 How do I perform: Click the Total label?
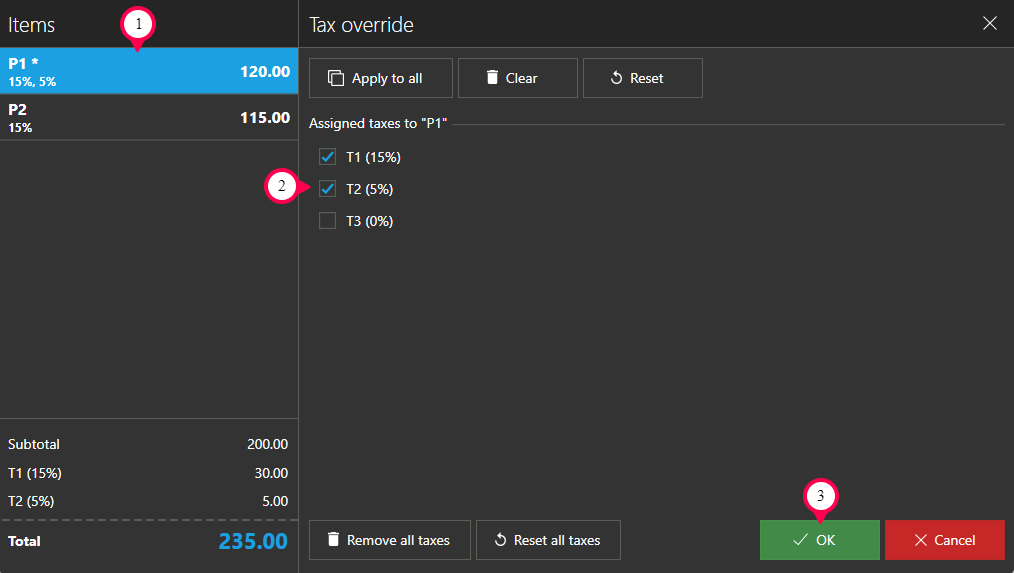(24, 541)
